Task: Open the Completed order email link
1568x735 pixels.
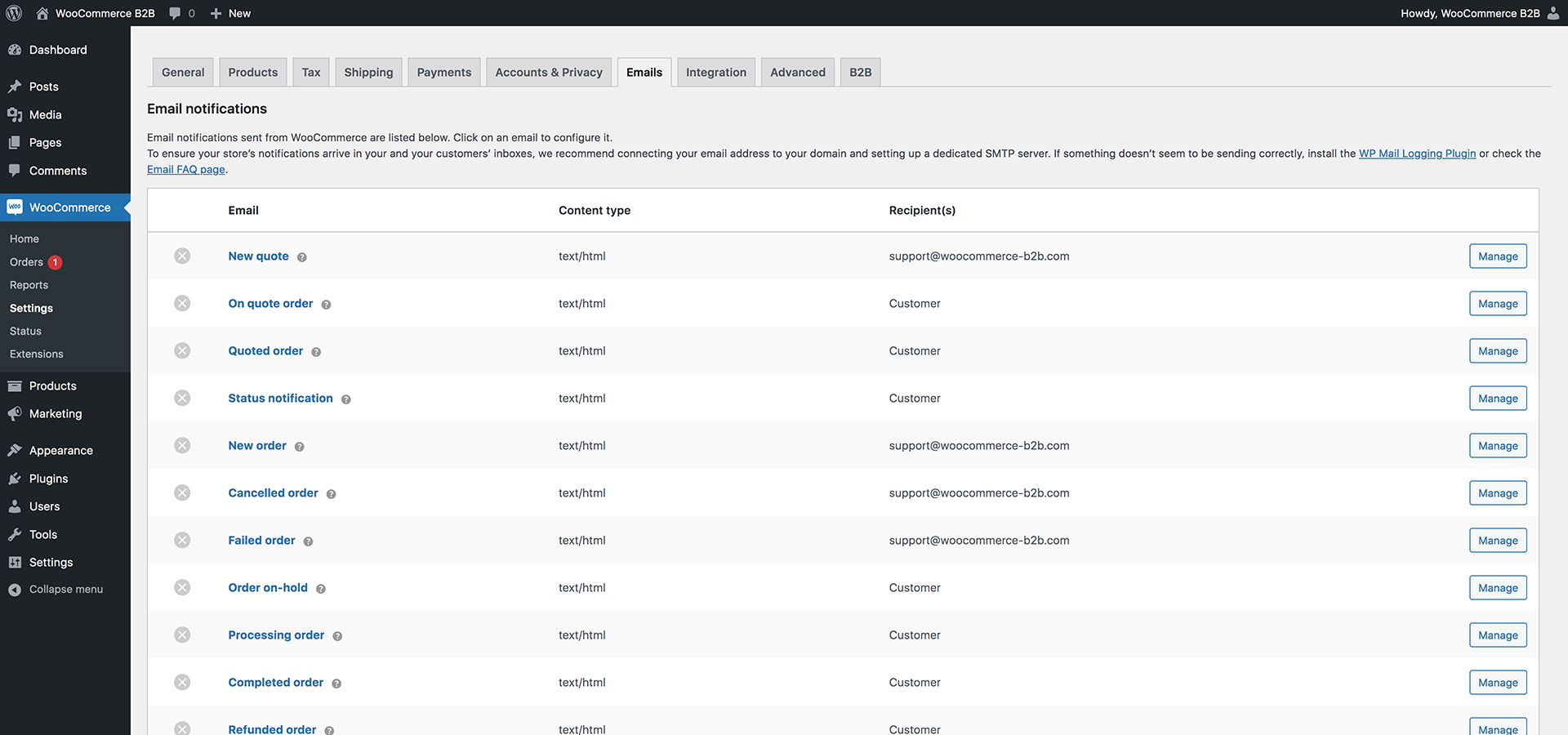Action: [275, 683]
